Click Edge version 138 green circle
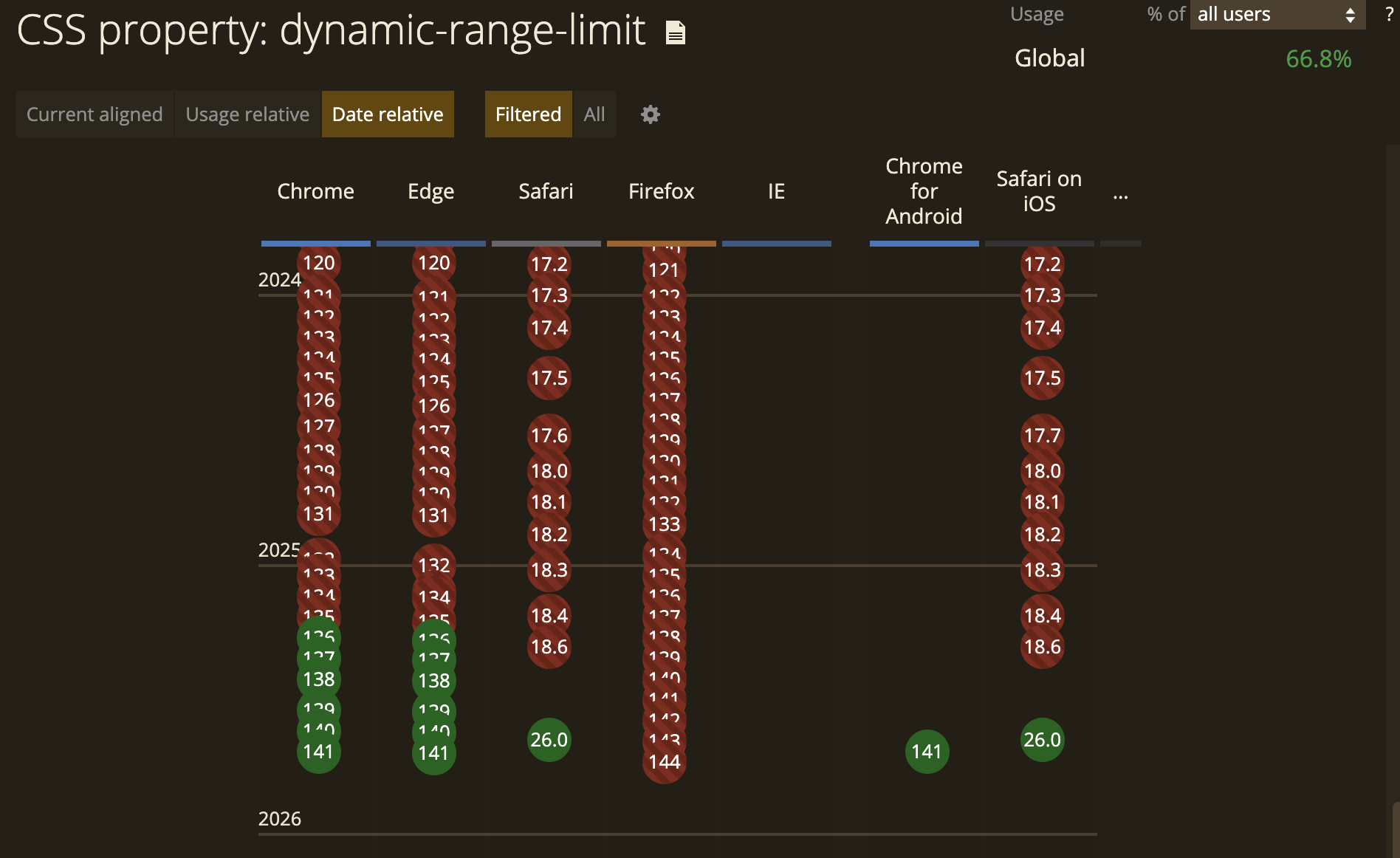Viewport: 1400px width, 858px height. (433, 681)
